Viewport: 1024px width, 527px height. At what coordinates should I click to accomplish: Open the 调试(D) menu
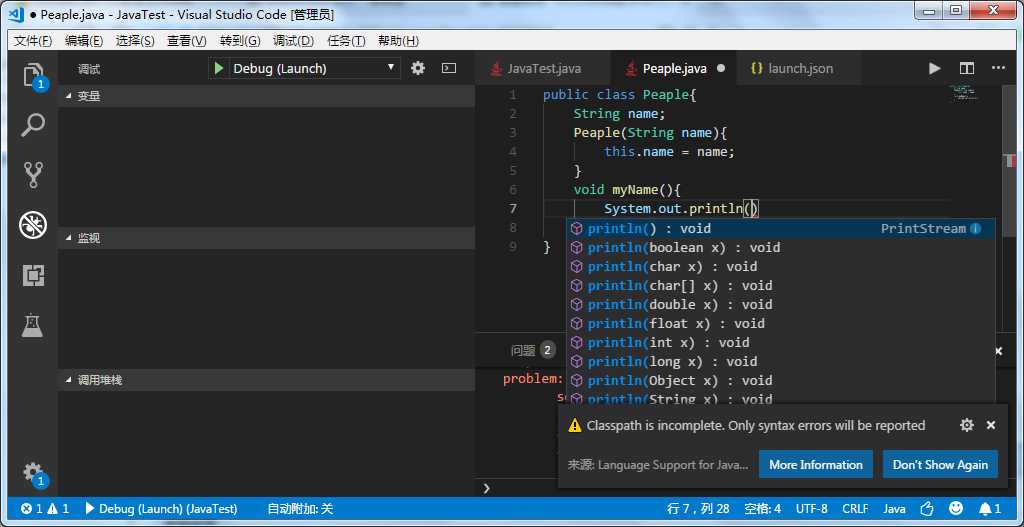pos(293,41)
